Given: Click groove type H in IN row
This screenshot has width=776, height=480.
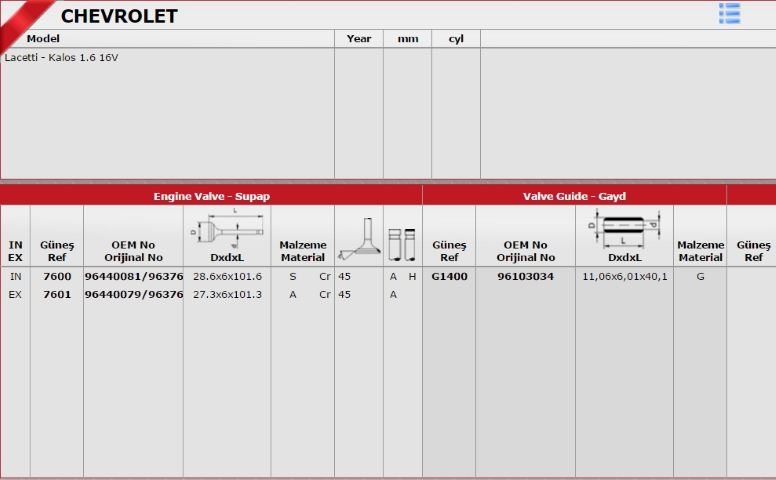Looking at the screenshot, I should point(412,276).
